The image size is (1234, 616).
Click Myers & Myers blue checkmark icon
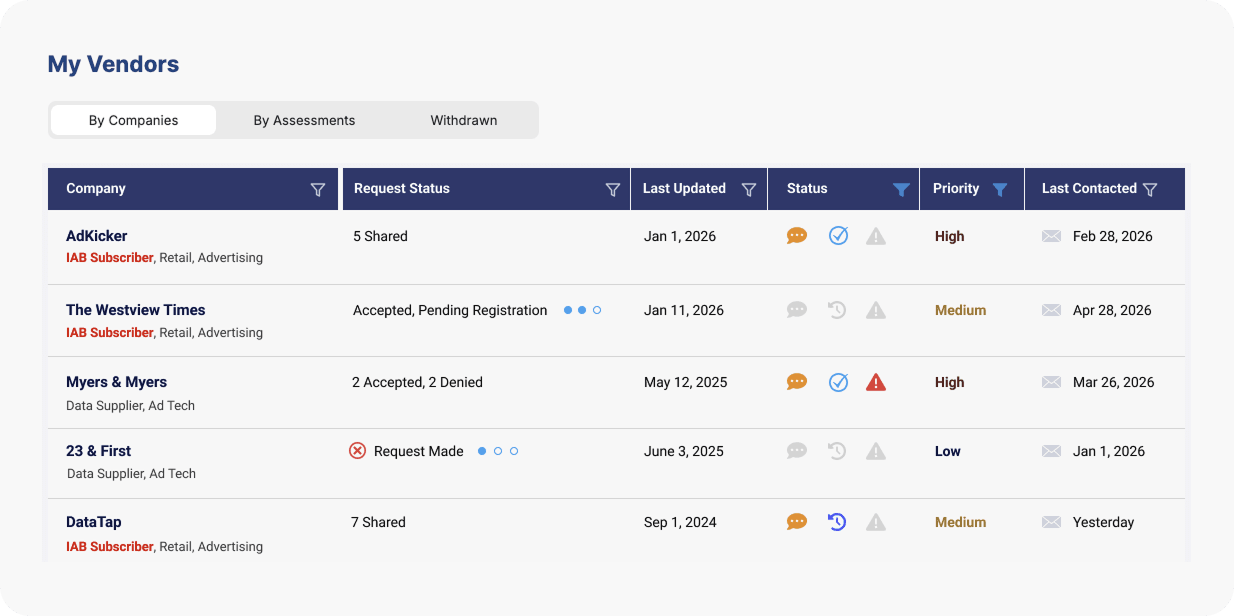[x=838, y=382]
